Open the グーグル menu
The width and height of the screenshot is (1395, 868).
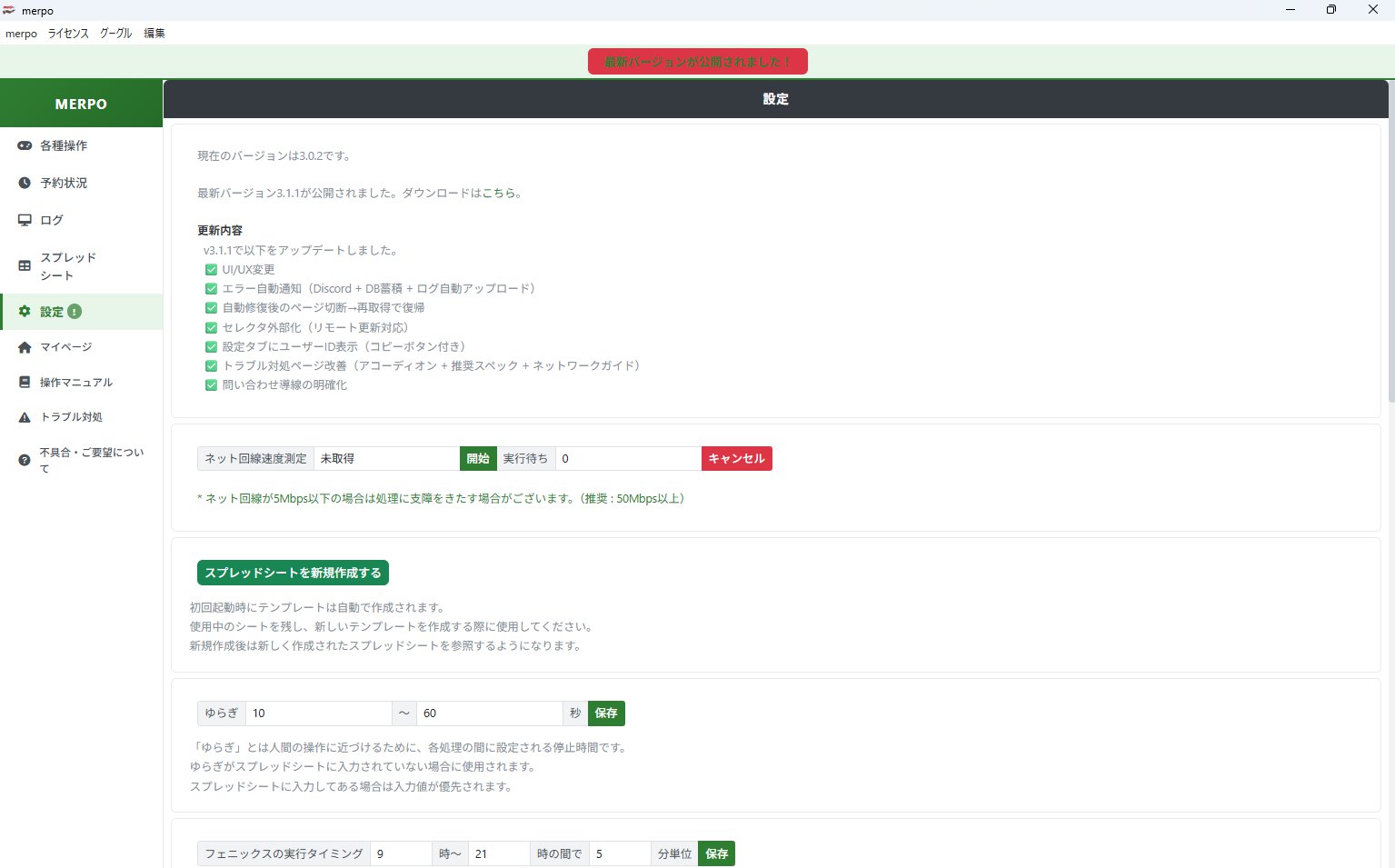pyautogui.click(x=115, y=34)
